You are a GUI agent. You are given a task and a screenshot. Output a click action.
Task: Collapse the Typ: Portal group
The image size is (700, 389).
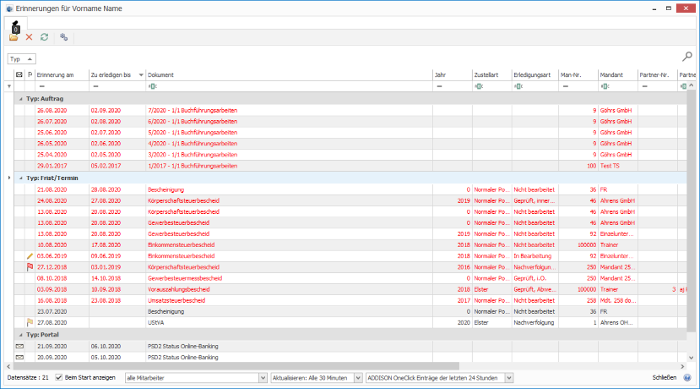coord(21,335)
